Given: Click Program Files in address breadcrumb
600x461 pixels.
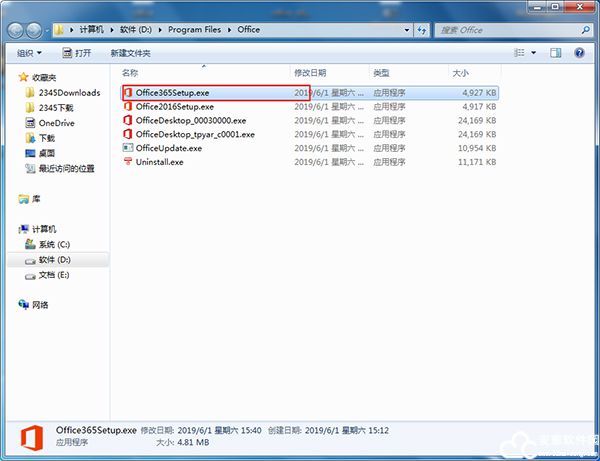Looking at the screenshot, I should (x=195, y=30).
